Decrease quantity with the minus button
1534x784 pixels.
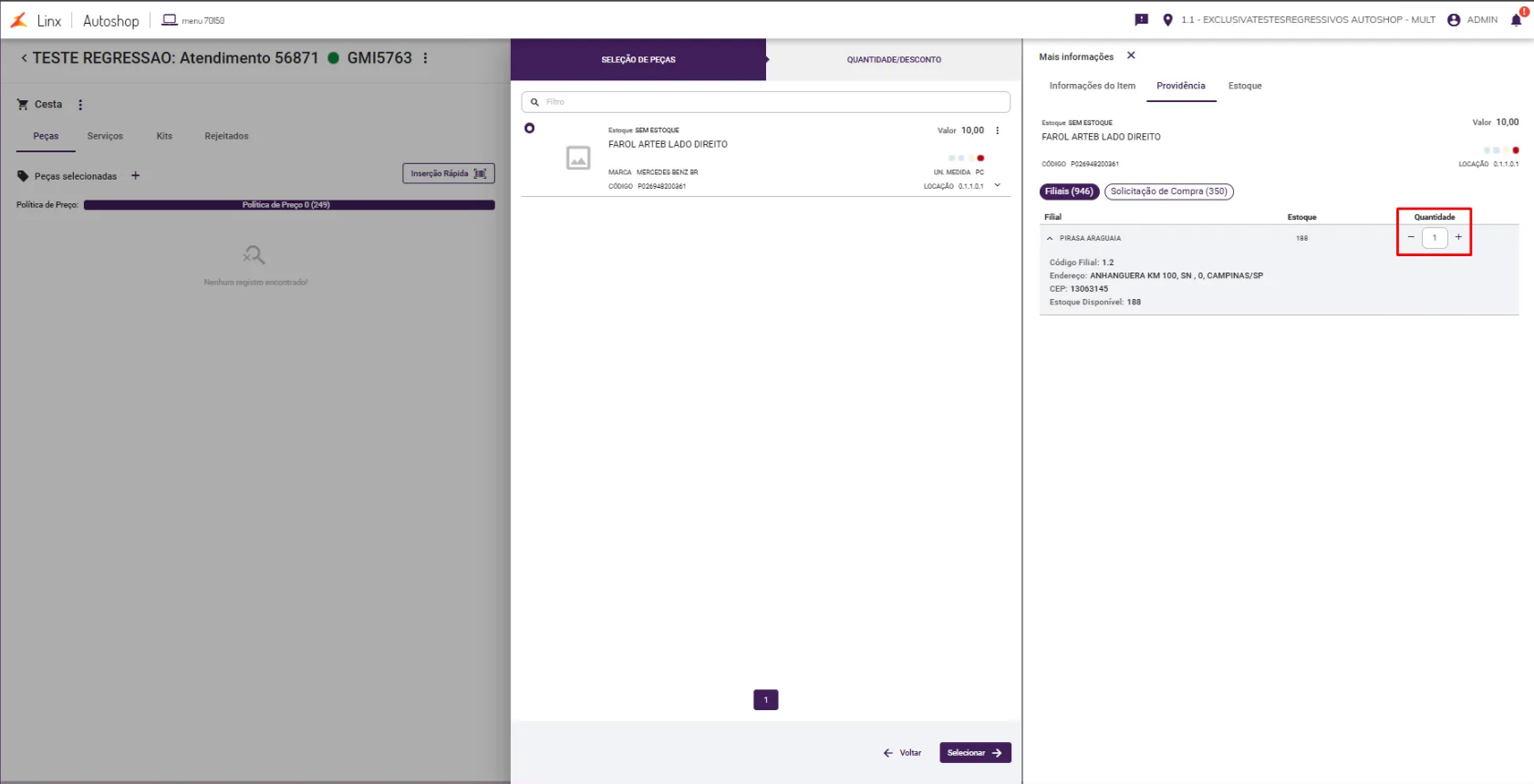click(1411, 237)
